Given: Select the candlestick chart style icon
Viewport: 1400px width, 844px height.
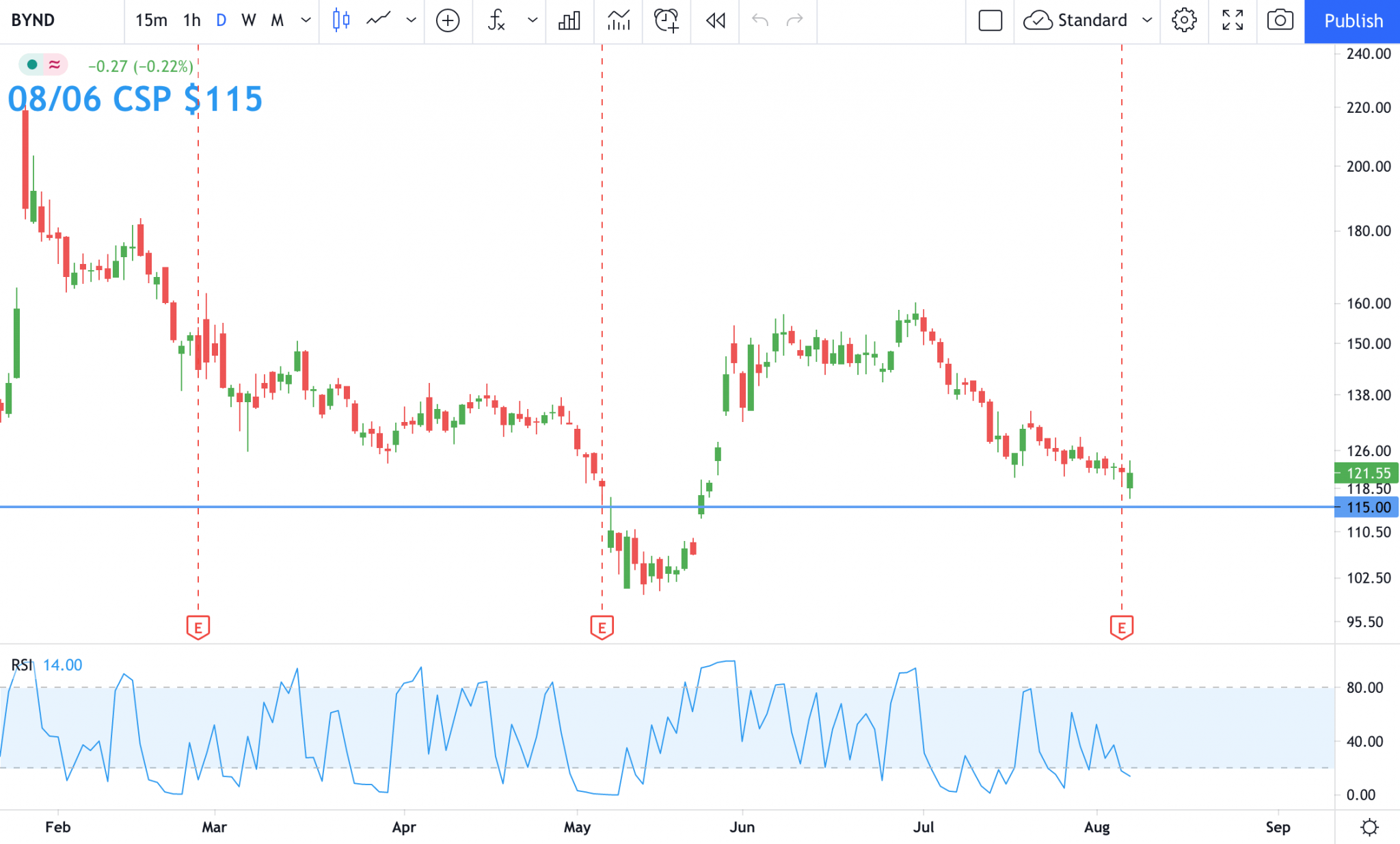Looking at the screenshot, I should [x=340, y=21].
